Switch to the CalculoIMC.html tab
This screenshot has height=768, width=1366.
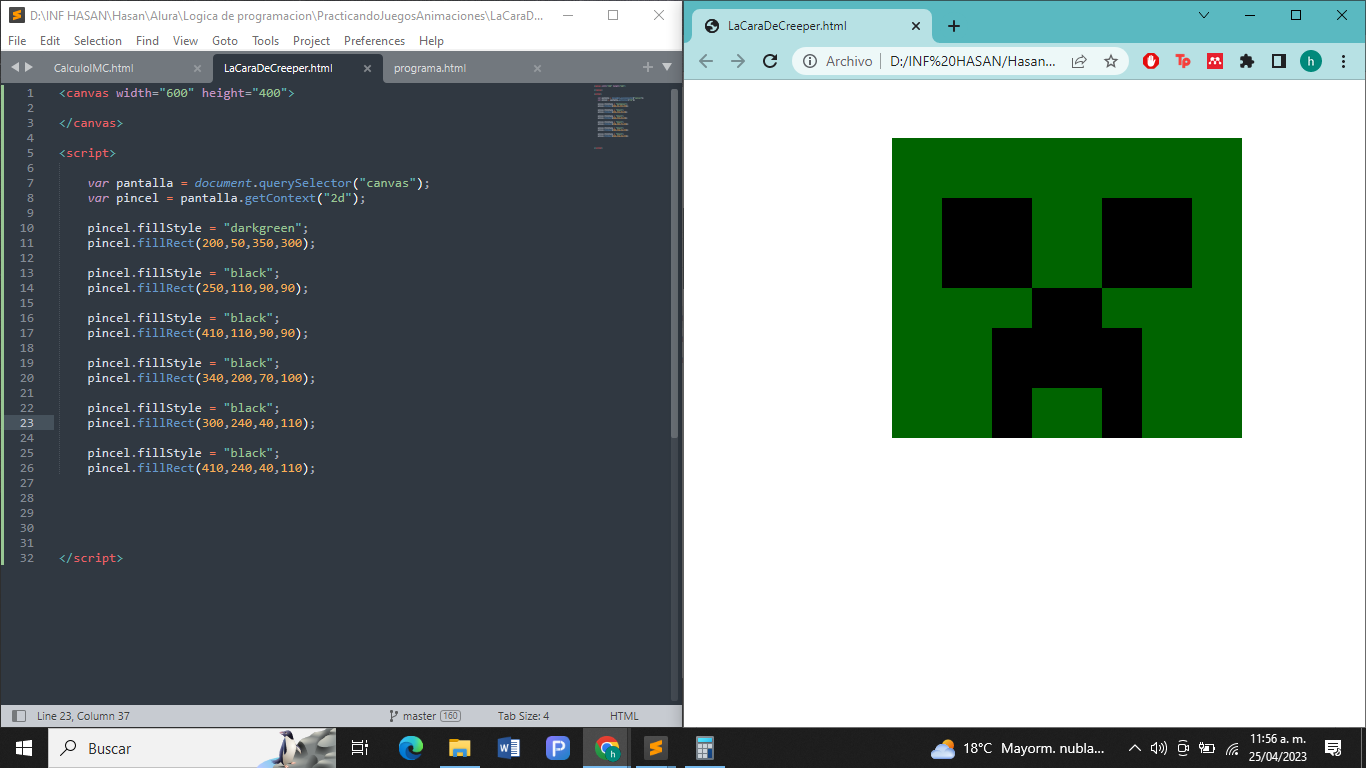[94, 68]
